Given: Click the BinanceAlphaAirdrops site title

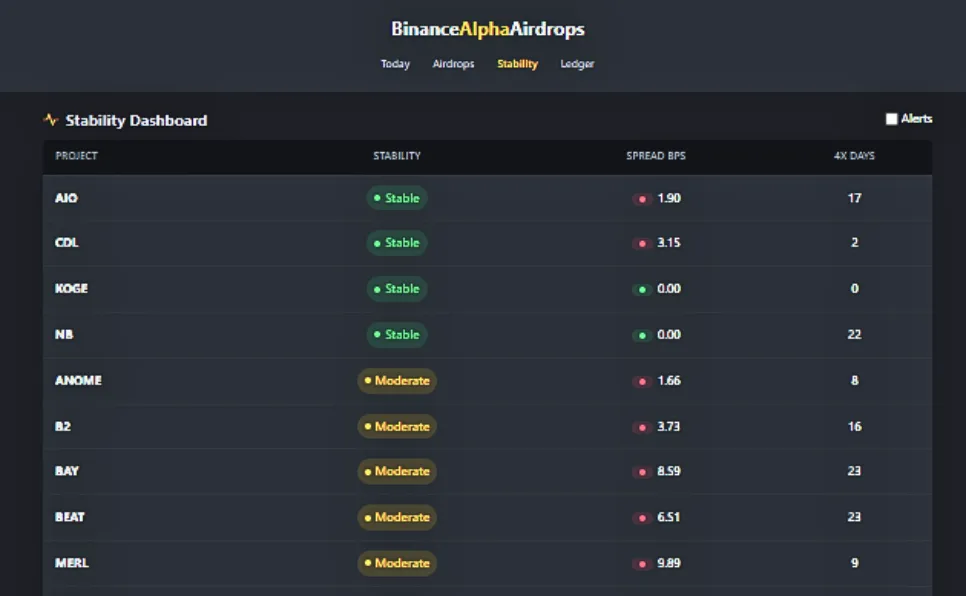Looking at the screenshot, I should coord(488,29).
